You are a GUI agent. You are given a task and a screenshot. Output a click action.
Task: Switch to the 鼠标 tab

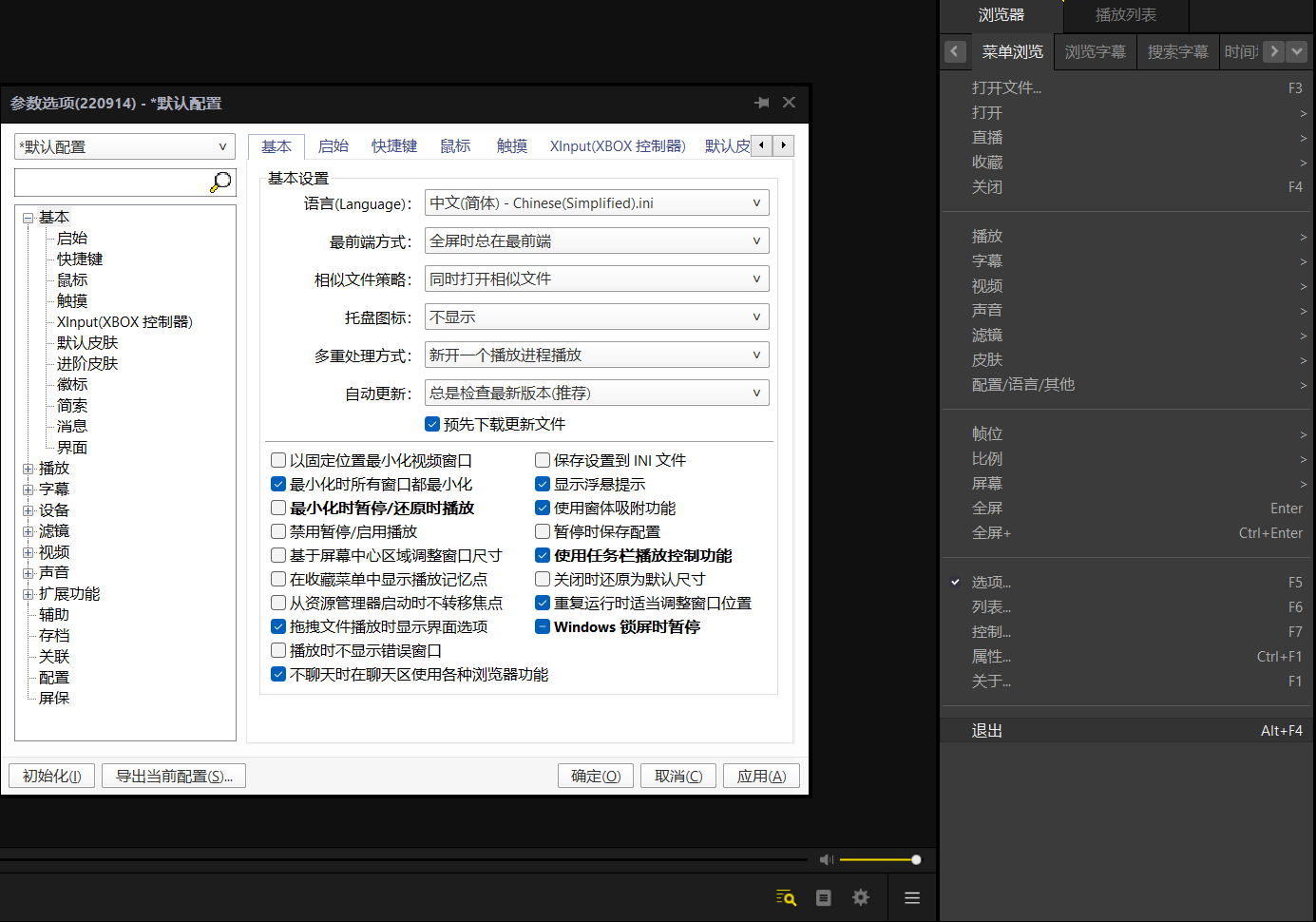pyautogui.click(x=455, y=146)
